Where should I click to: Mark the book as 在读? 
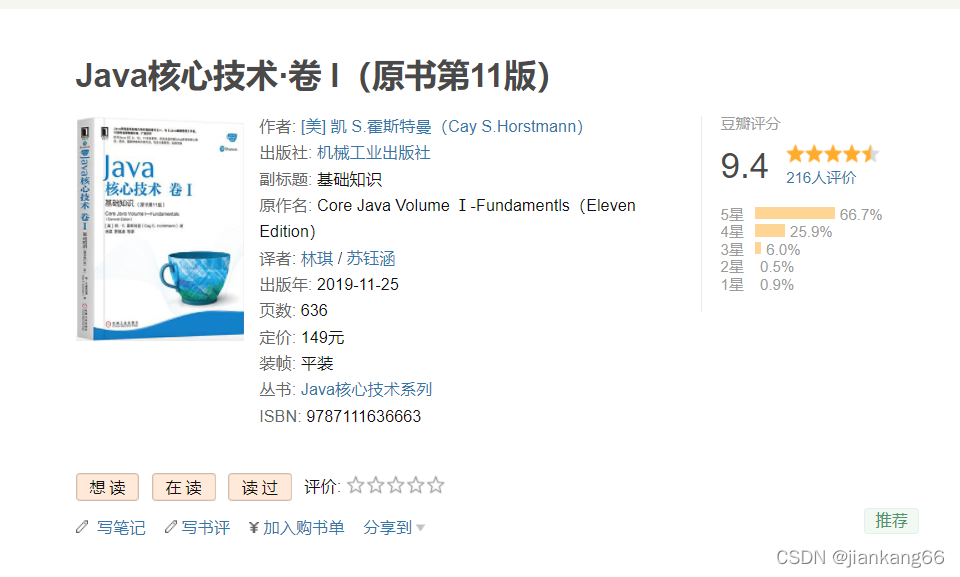184,487
